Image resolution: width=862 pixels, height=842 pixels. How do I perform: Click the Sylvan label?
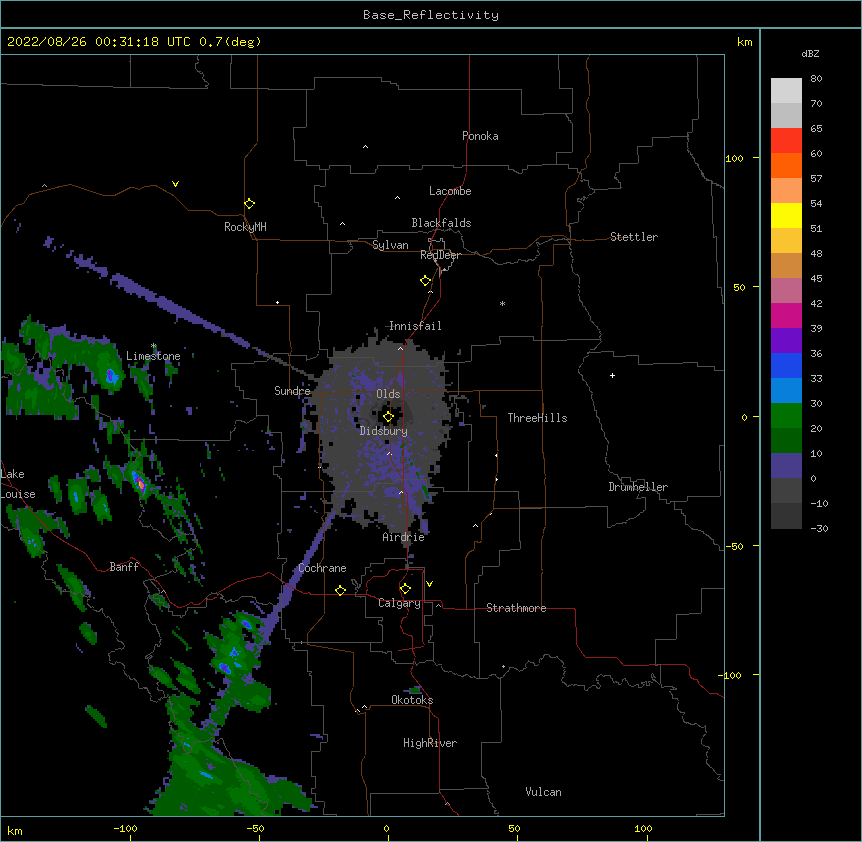390,245
